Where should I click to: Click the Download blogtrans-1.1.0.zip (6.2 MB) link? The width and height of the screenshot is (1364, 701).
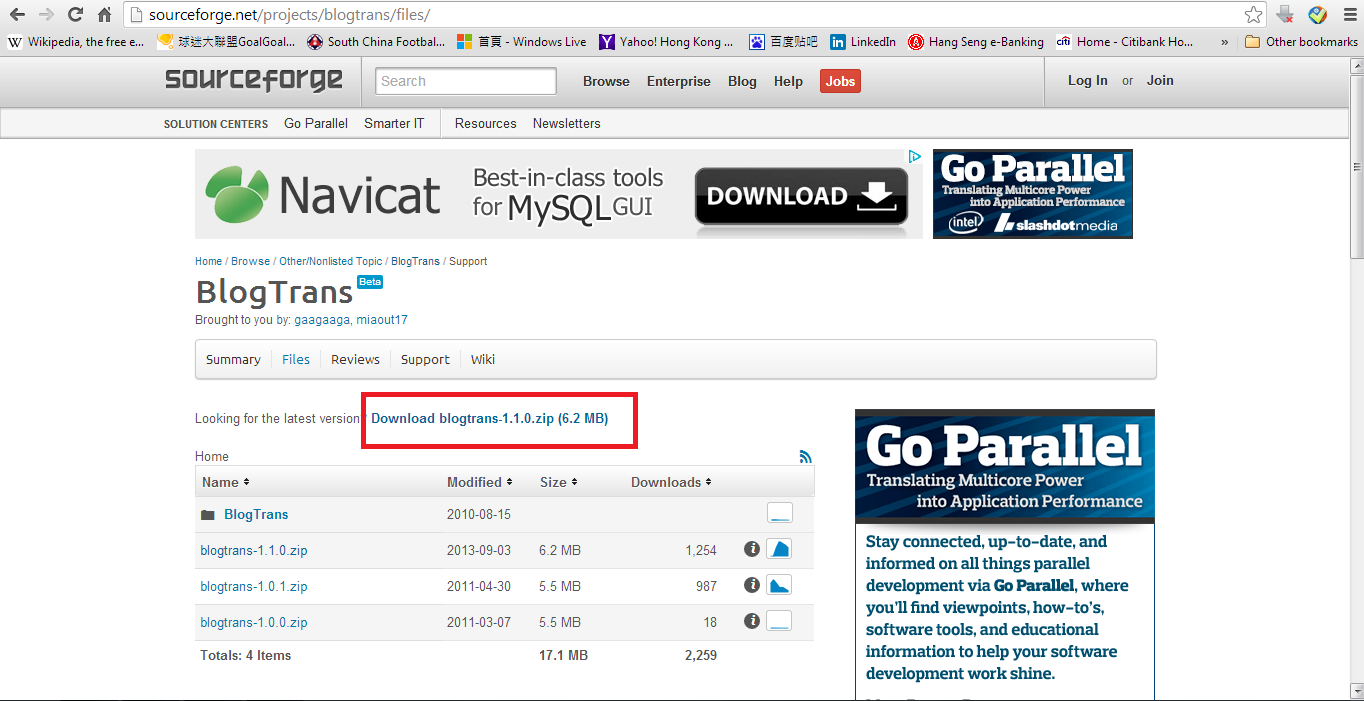489,418
